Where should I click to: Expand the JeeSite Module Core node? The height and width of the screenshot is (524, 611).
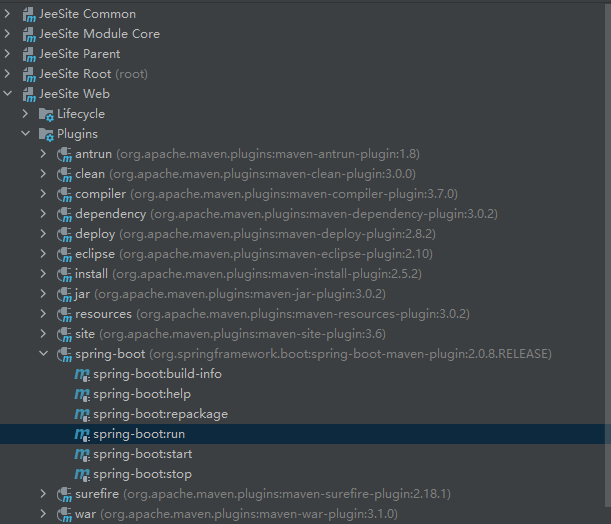coord(7,34)
